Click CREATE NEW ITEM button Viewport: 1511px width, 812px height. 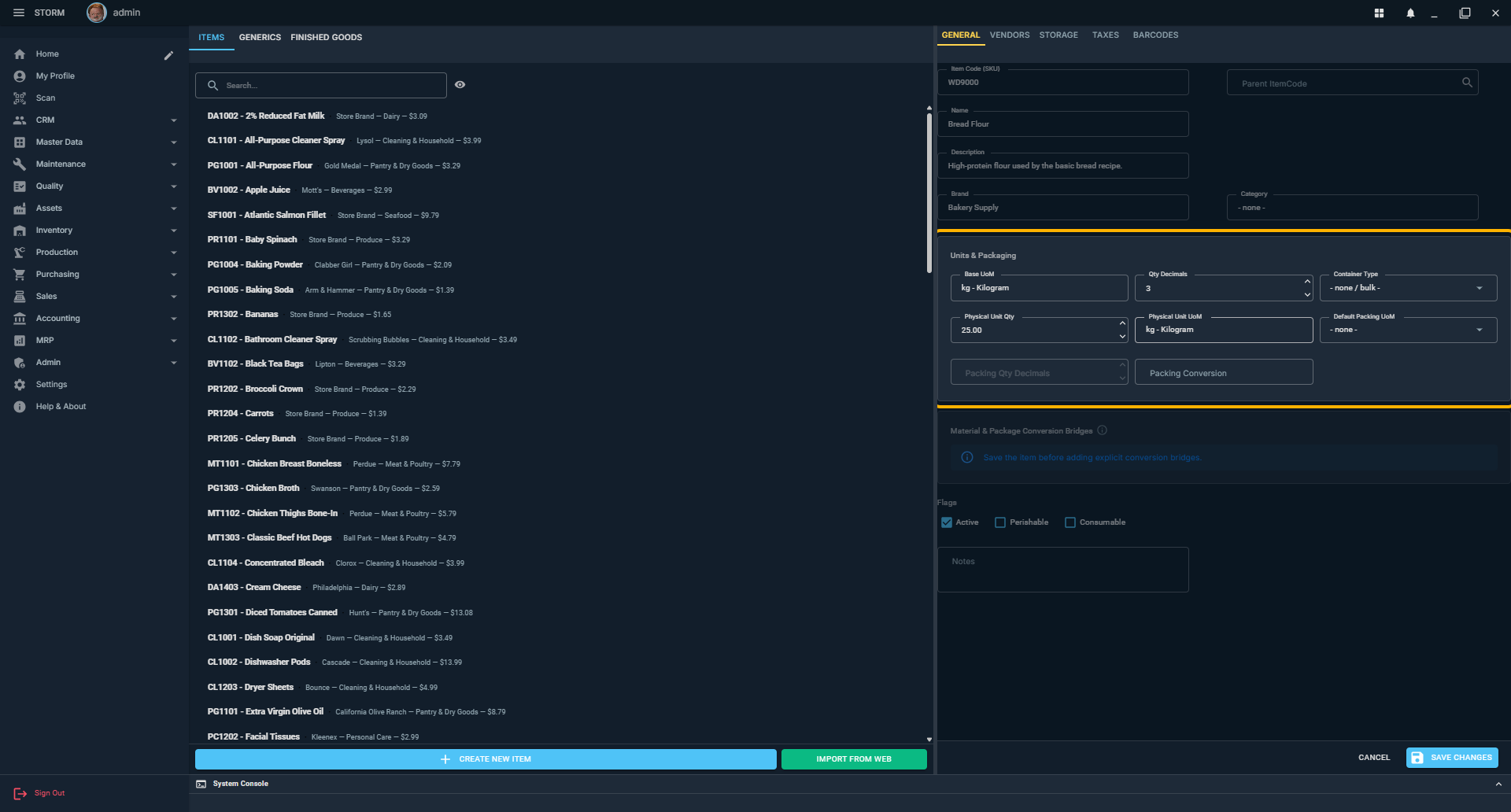(486, 759)
